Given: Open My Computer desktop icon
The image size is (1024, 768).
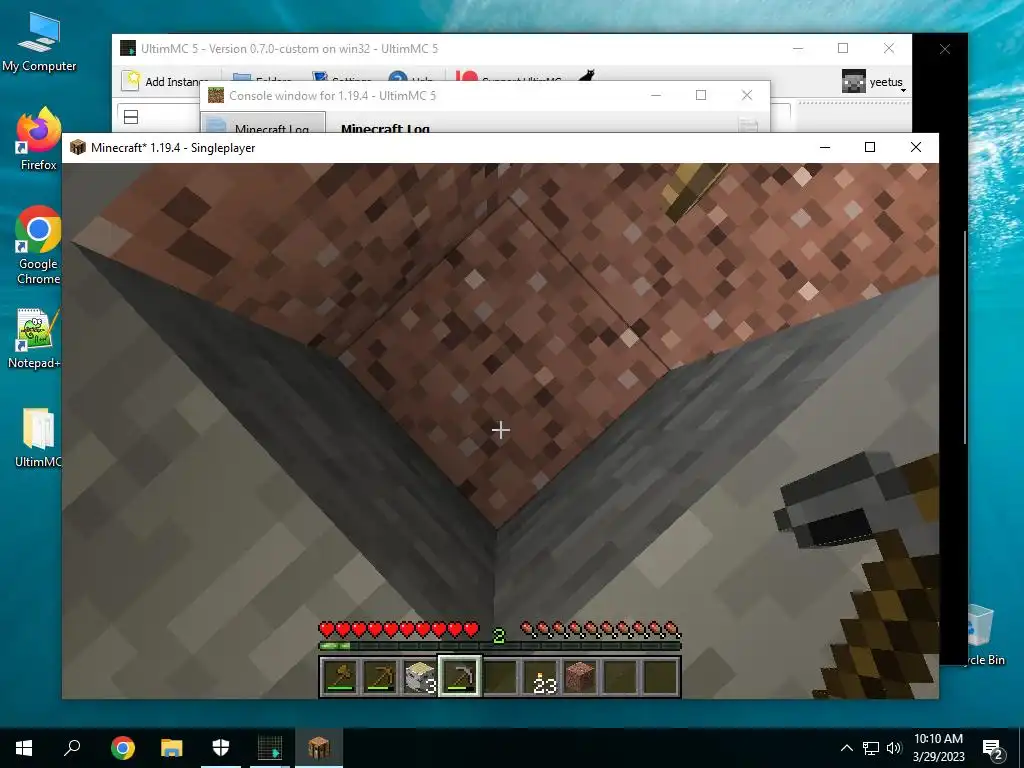Looking at the screenshot, I should (39, 42).
